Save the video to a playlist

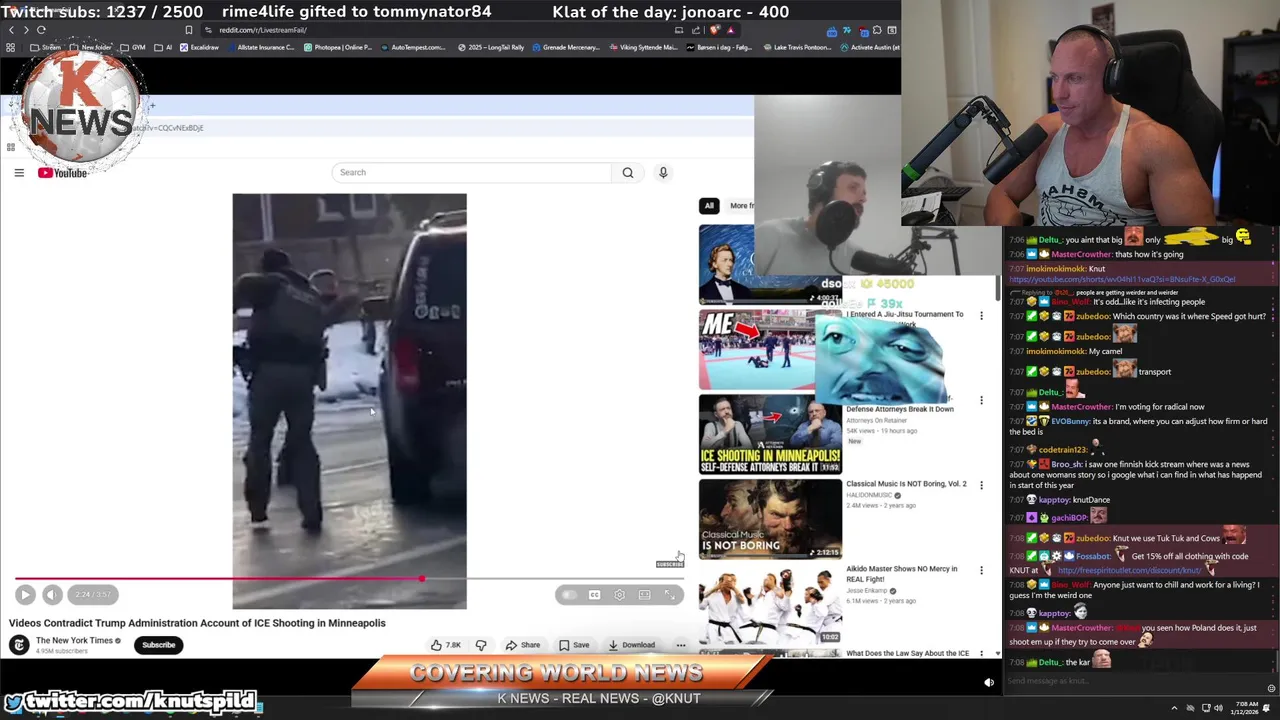click(x=574, y=645)
